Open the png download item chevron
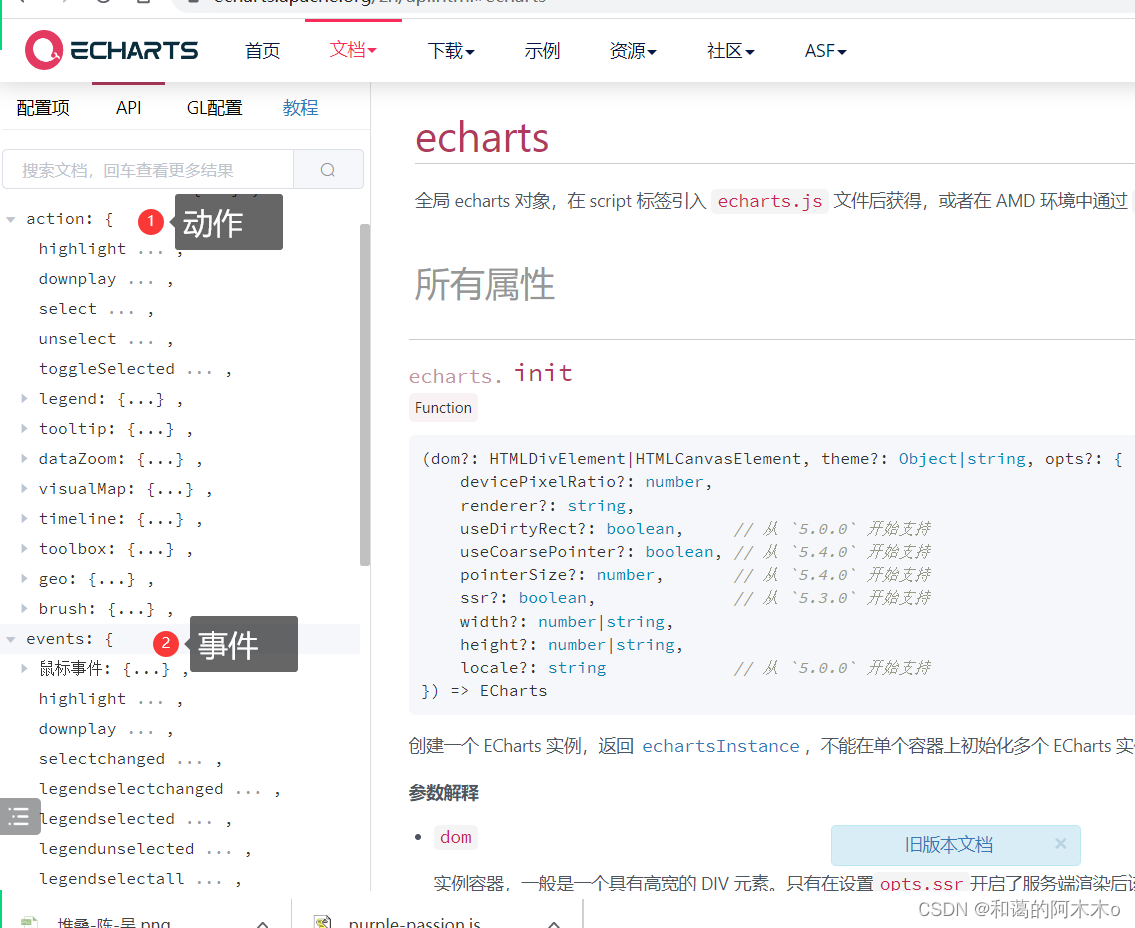The width and height of the screenshot is (1135, 928). pos(263,923)
